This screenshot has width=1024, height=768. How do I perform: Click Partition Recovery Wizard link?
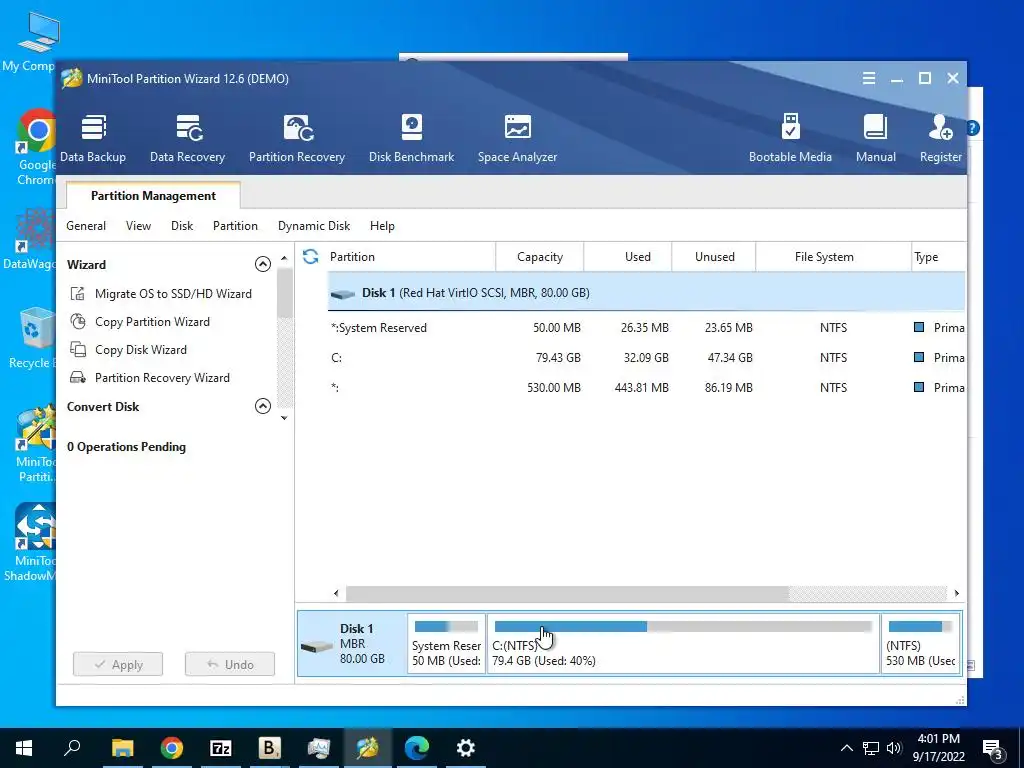[x=162, y=378]
